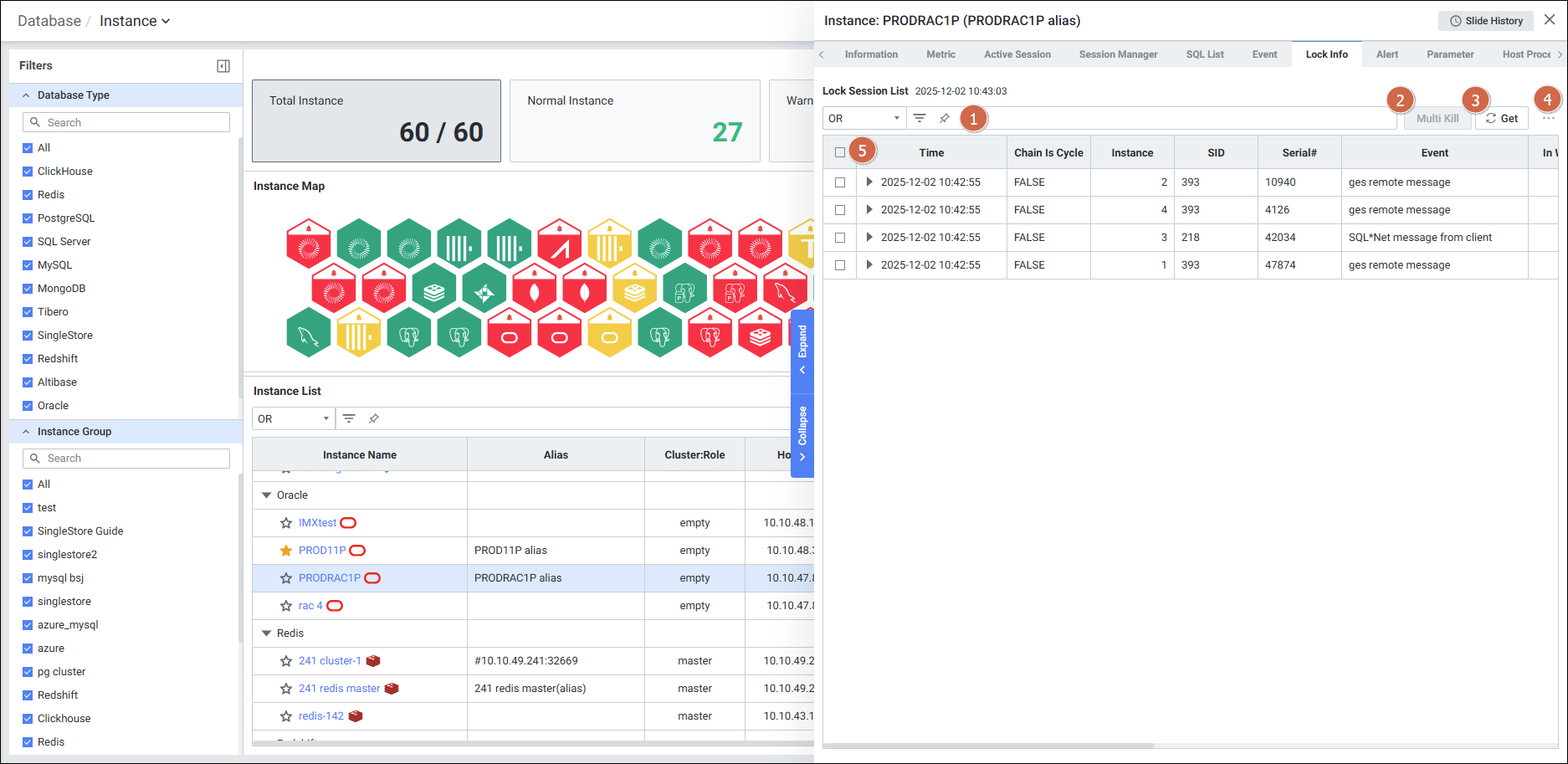Click the pin icon in Lock Session List toolbar
The image size is (1568, 764).
(944, 119)
